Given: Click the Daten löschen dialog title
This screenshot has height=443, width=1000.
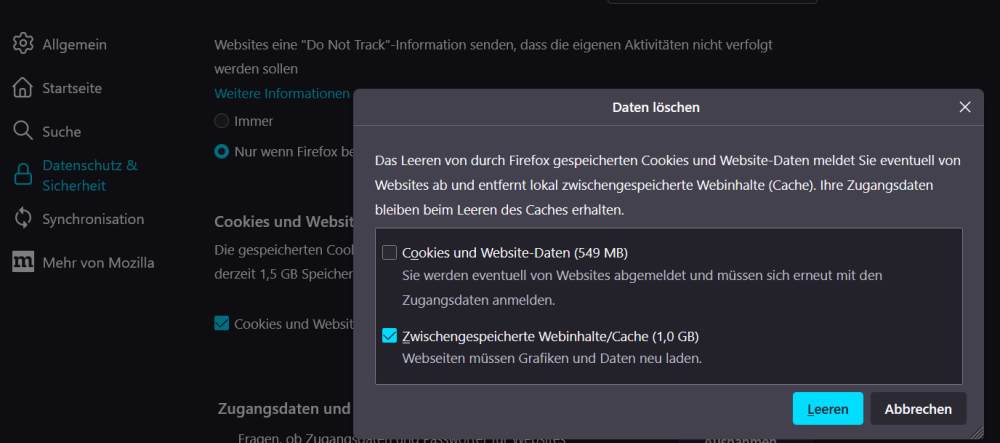Looking at the screenshot, I should [x=655, y=107].
